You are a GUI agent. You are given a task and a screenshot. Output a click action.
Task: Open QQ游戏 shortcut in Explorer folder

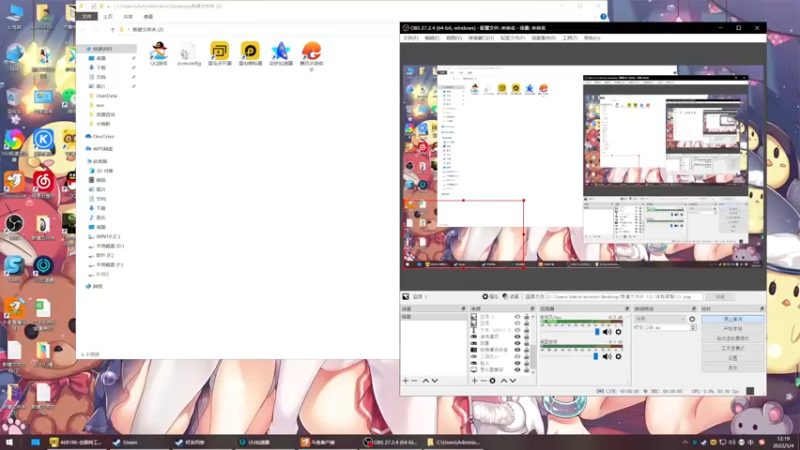pos(159,54)
